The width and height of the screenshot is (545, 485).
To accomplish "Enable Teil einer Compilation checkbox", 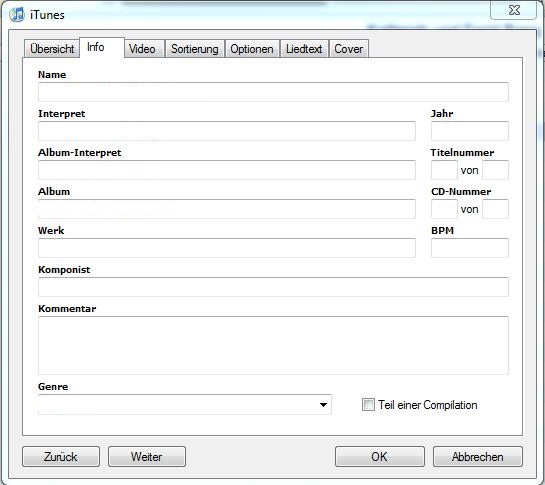I will [368, 404].
